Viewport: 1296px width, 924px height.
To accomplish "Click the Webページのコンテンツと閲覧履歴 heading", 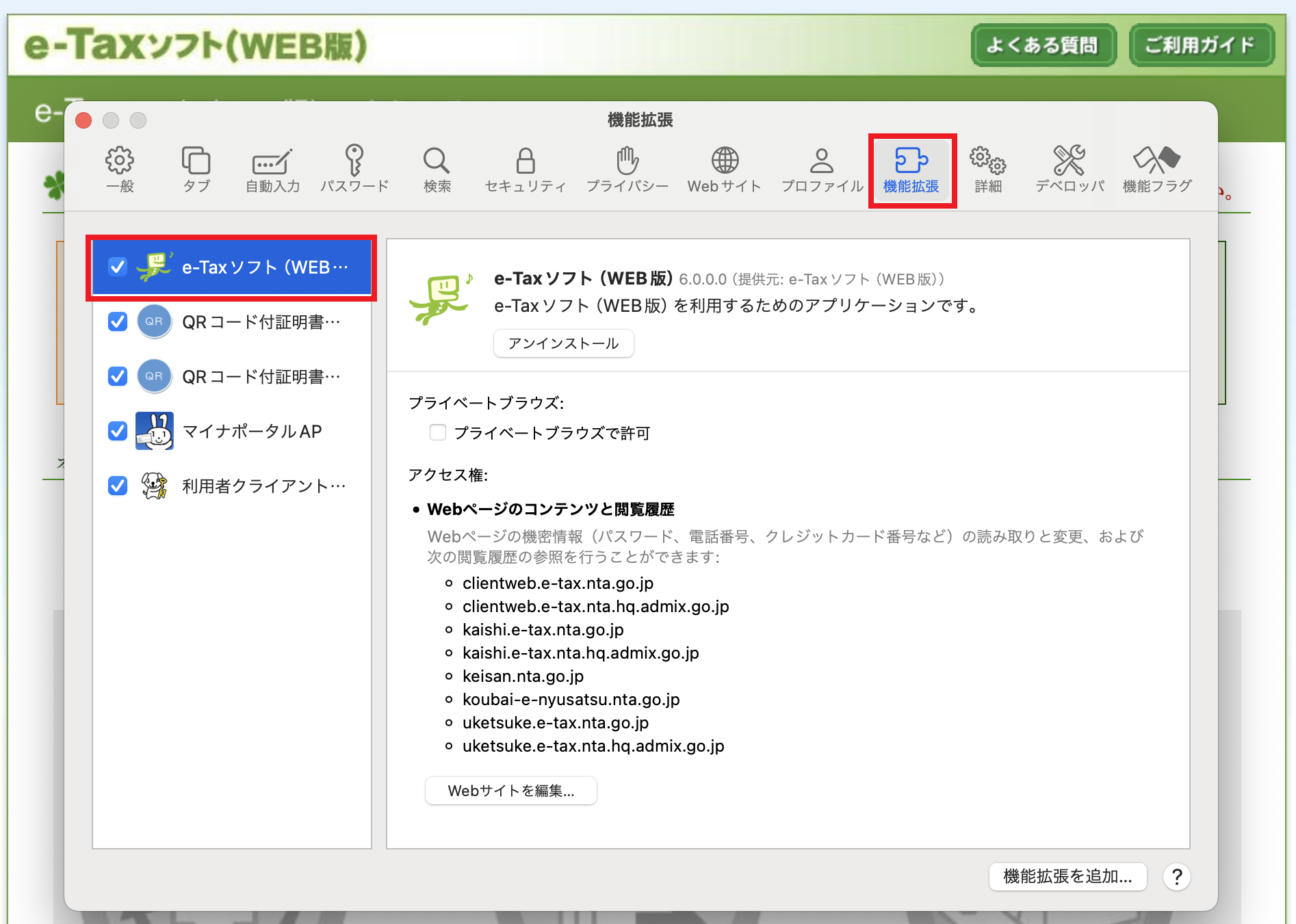I will pyautogui.click(x=551, y=510).
